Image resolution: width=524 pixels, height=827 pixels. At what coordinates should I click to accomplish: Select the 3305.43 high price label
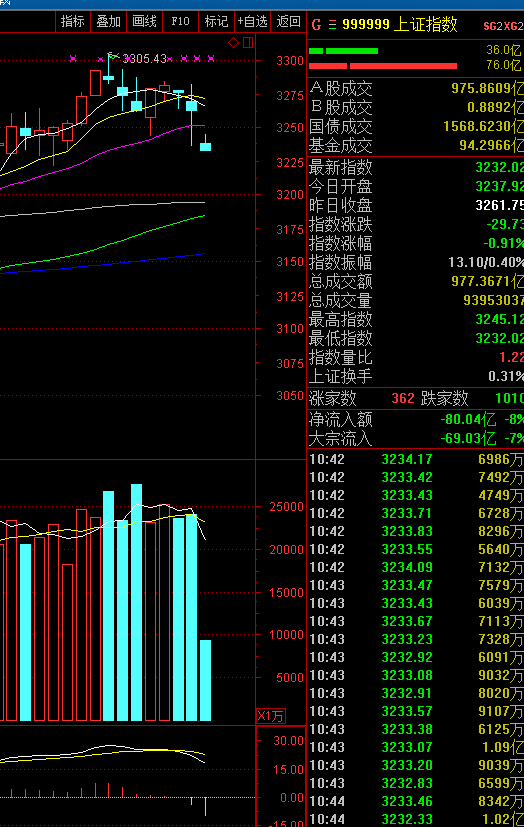(144, 59)
